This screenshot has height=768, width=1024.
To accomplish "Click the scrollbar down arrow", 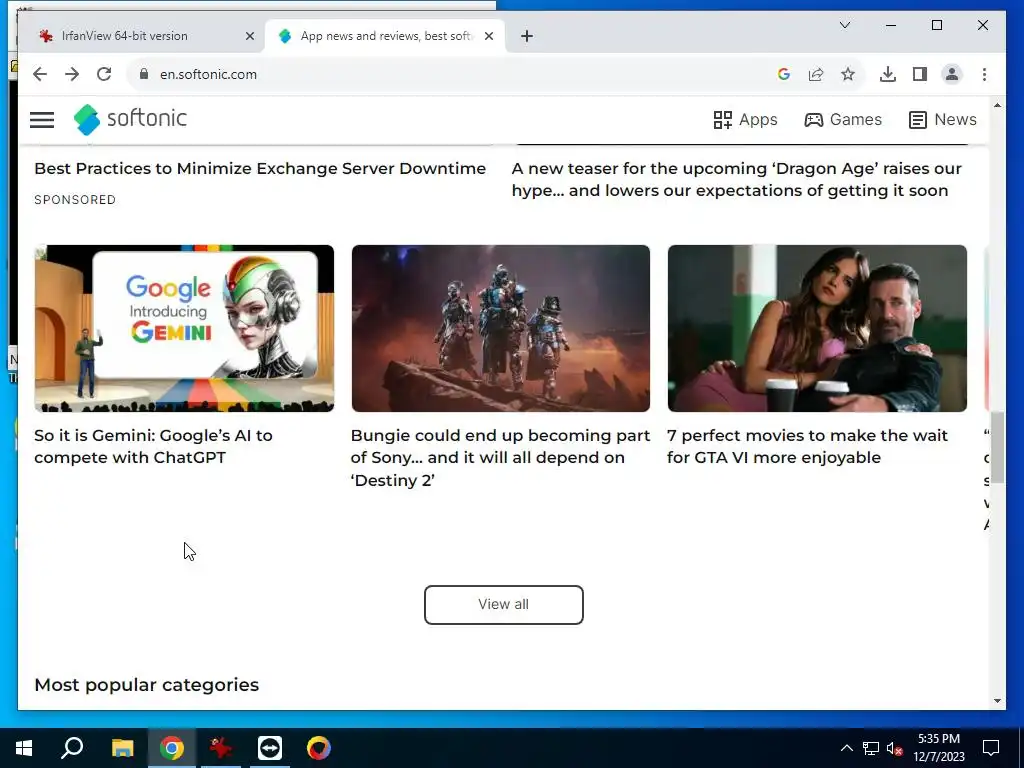I will coord(997,701).
